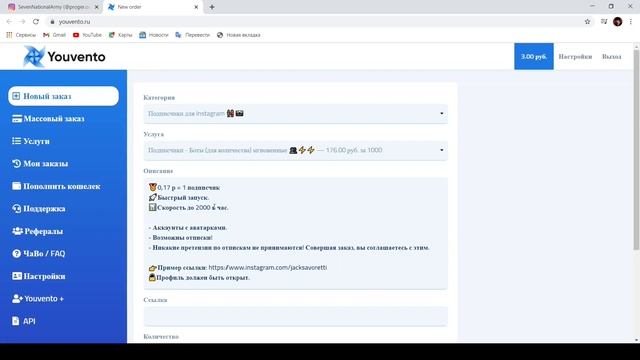Click the text 'Скорость до 2000 в час.'

(193, 207)
